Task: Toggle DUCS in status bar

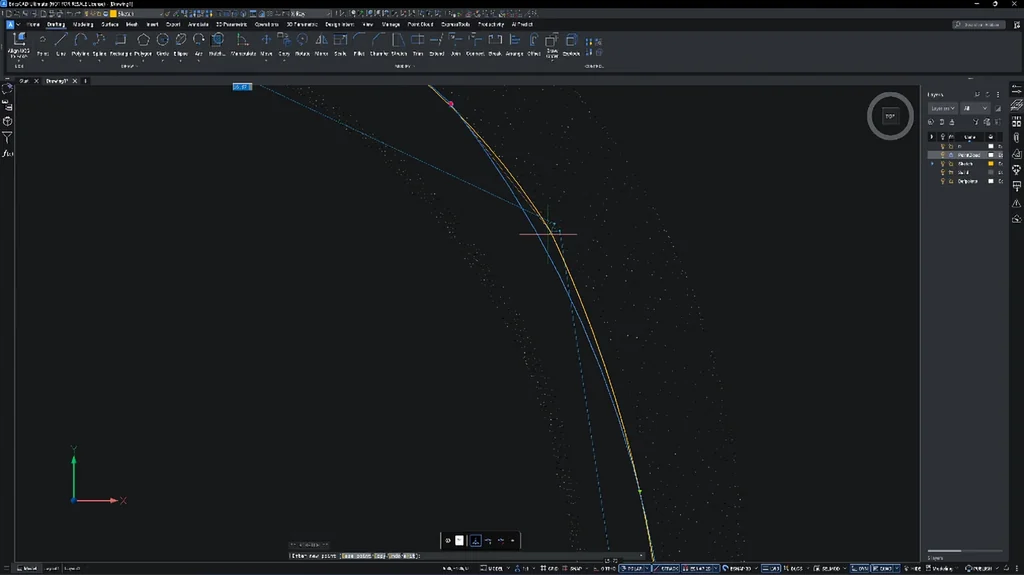Action: (793, 568)
